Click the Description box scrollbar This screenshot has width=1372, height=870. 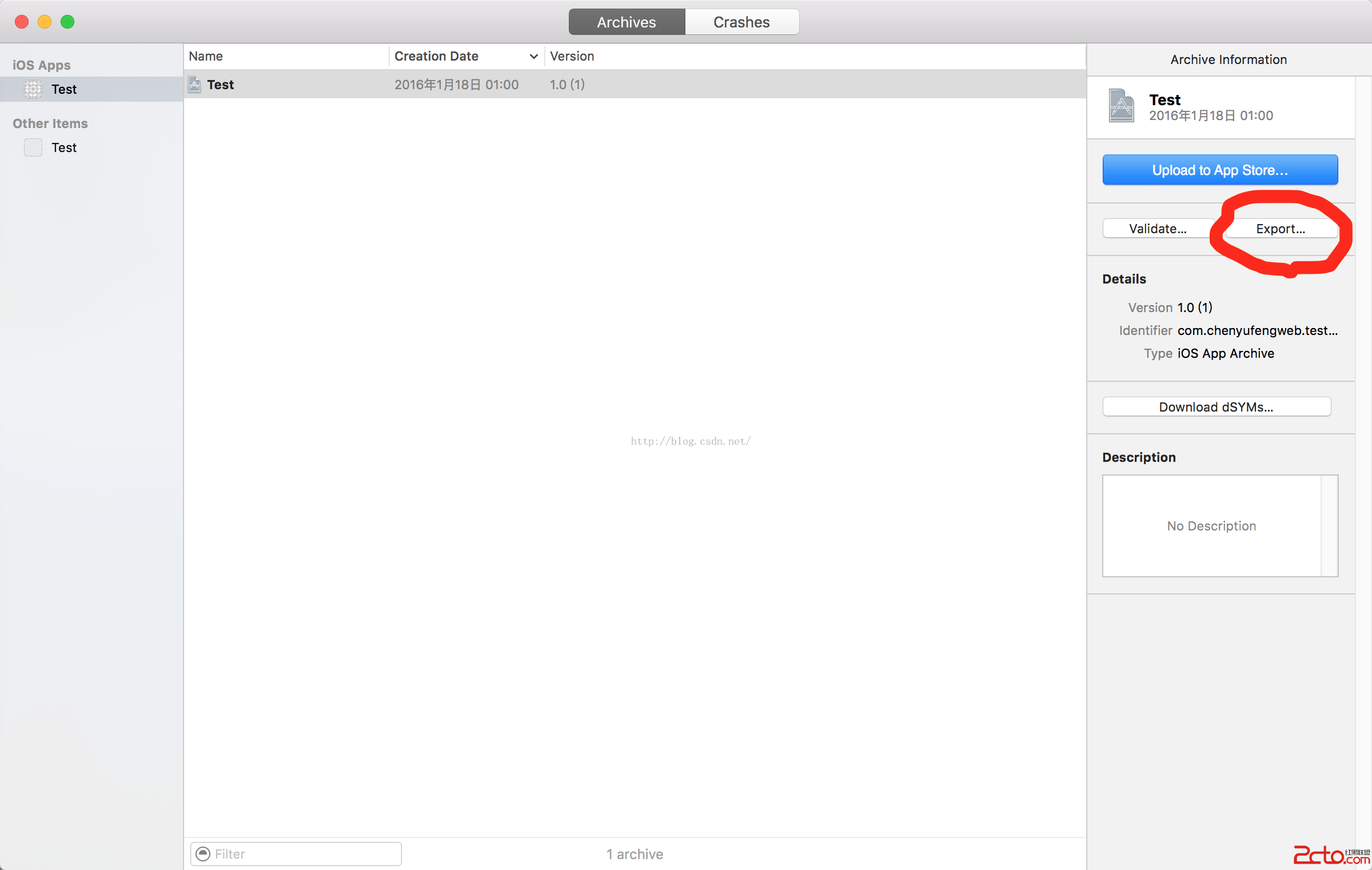click(x=1329, y=526)
